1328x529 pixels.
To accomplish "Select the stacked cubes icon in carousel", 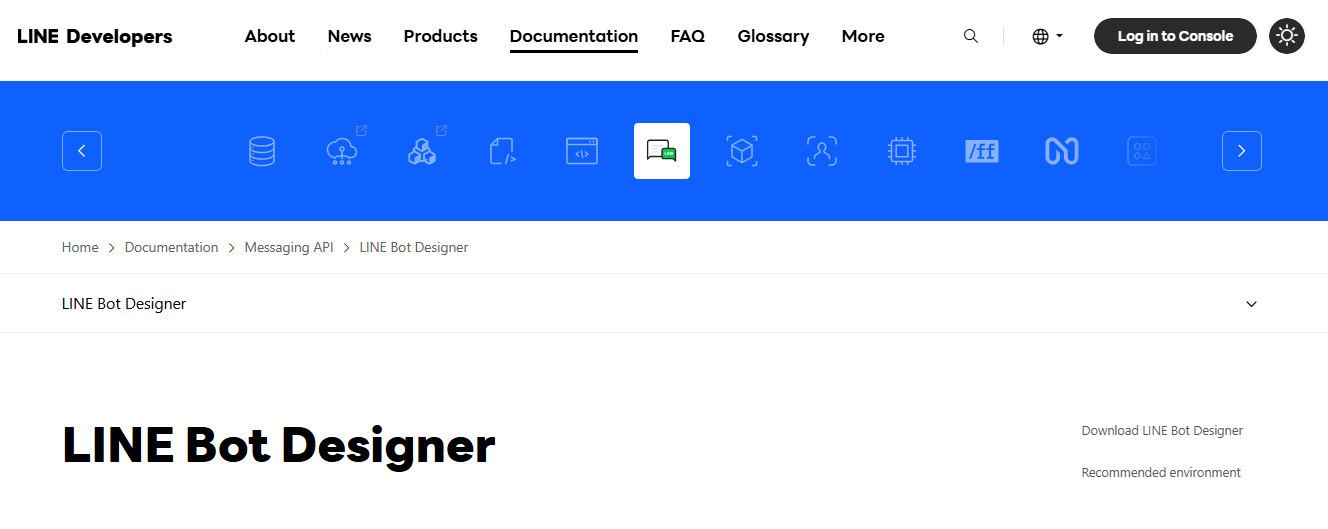I will pyautogui.click(x=422, y=151).
